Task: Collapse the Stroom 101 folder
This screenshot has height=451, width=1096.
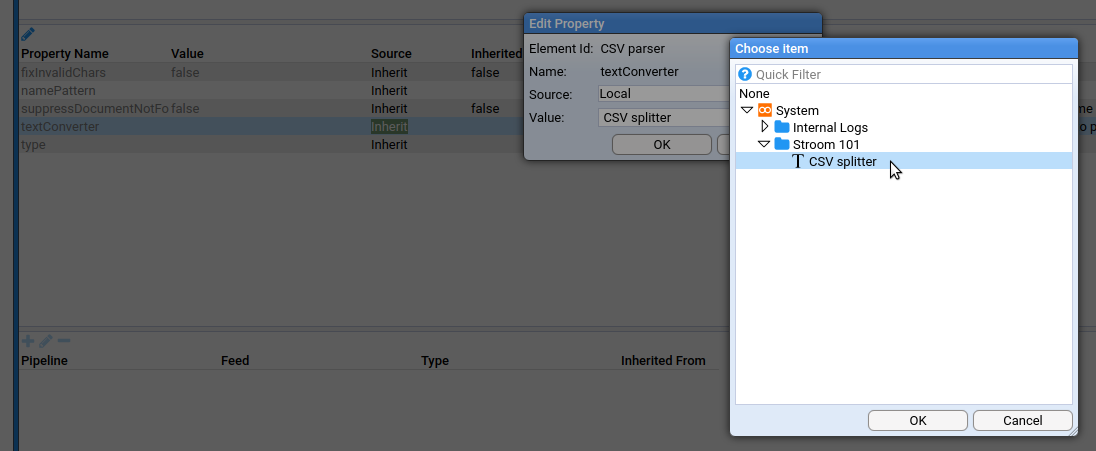Action: pos(764,144)
